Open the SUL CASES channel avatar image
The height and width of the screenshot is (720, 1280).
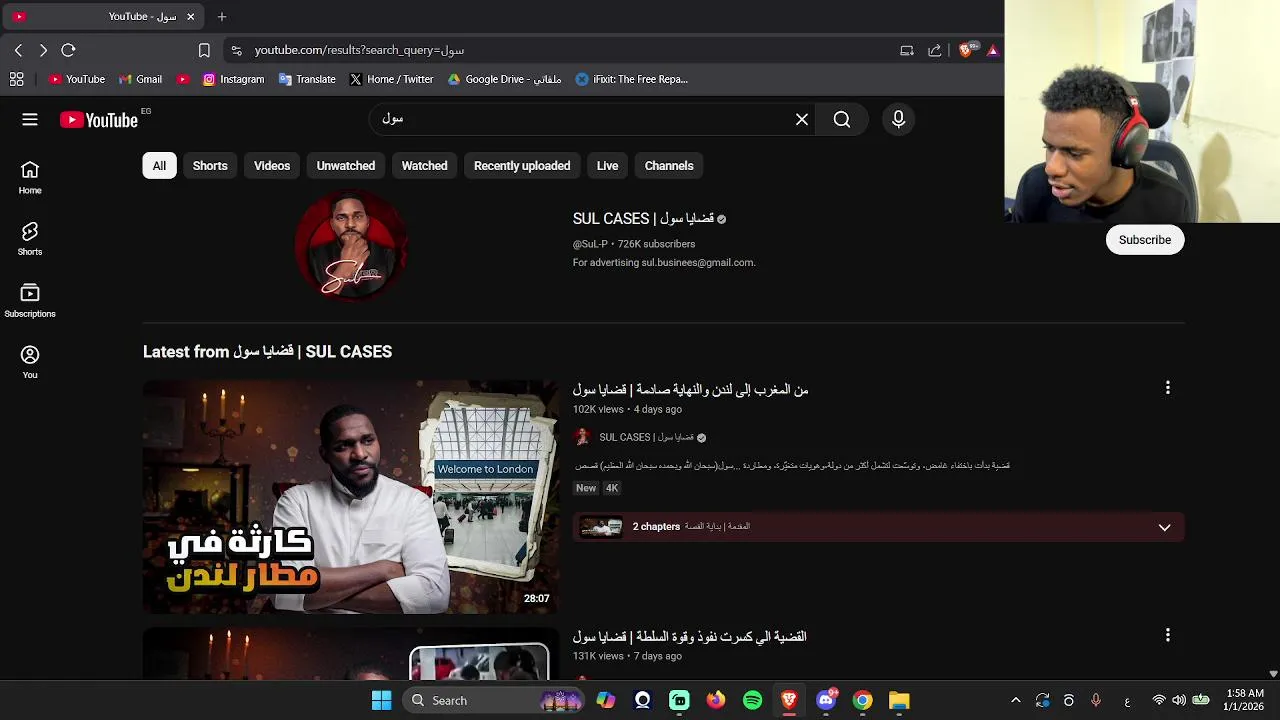pos(351,245)
